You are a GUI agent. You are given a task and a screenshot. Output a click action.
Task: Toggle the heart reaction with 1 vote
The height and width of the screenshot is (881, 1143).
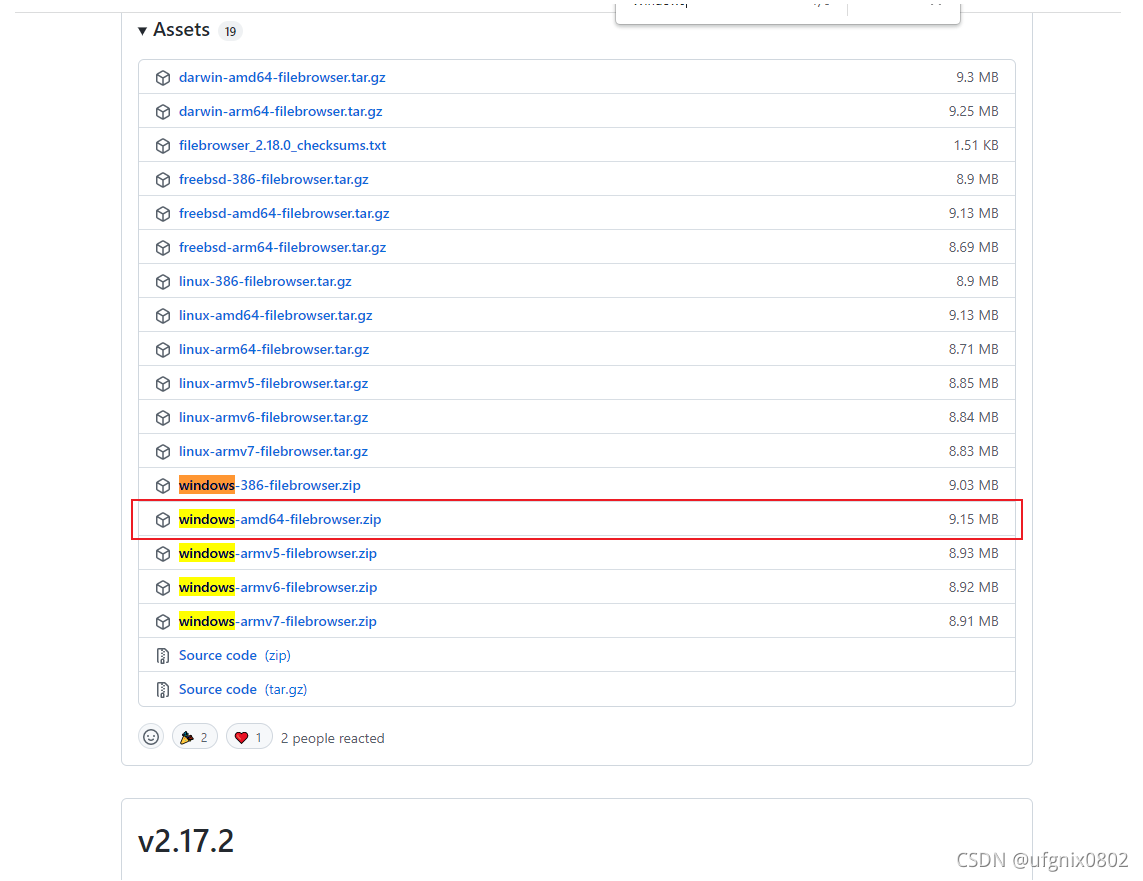click(x=249, y=737)
